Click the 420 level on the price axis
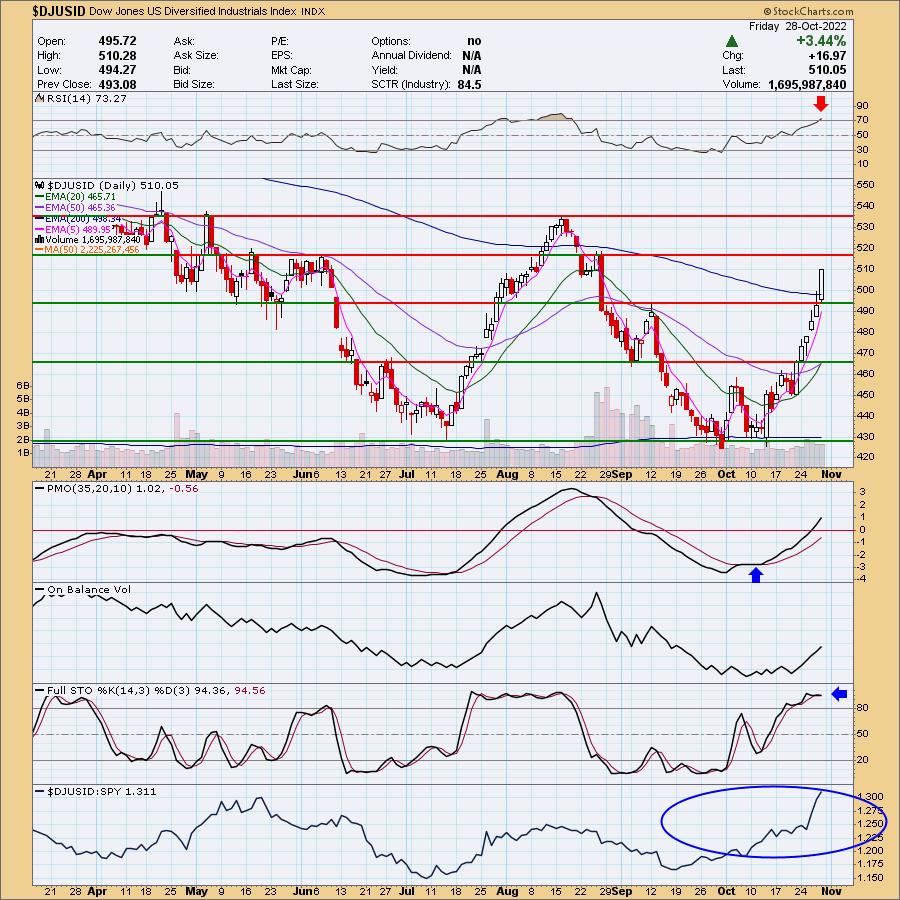The image size is (900, 900). pyautogui.click(x=866, y=457)
